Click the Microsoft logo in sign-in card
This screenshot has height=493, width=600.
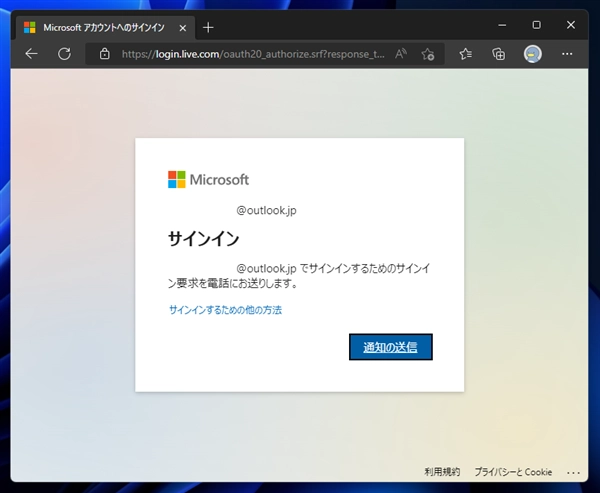click(x=209, y=180)
